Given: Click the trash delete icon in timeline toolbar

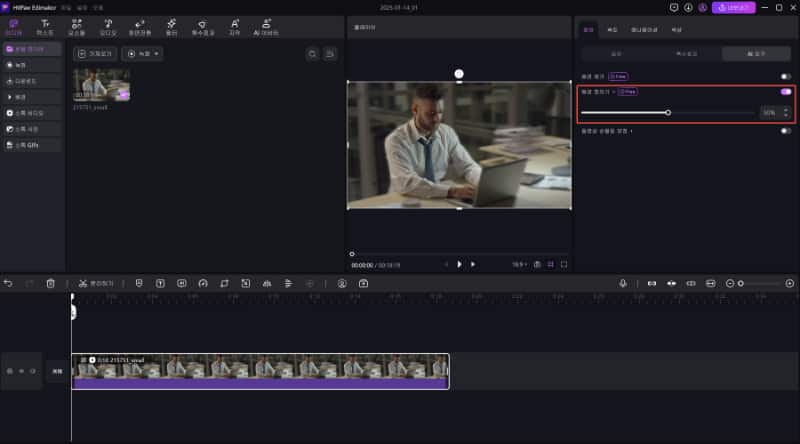Looking at the screenshot, I should tap(50, 283).
